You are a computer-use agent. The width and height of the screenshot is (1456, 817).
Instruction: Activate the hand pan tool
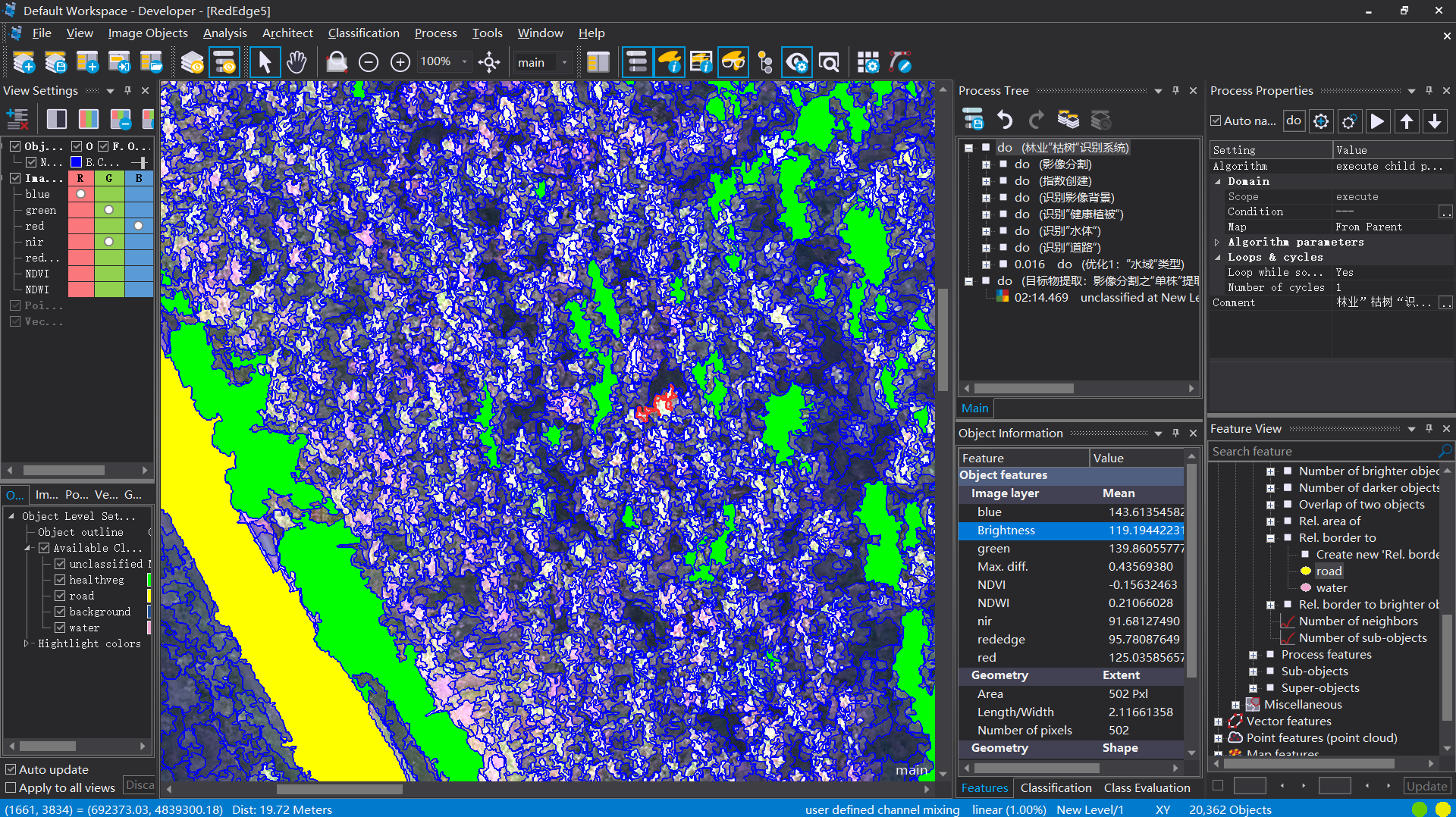point(297,62)
